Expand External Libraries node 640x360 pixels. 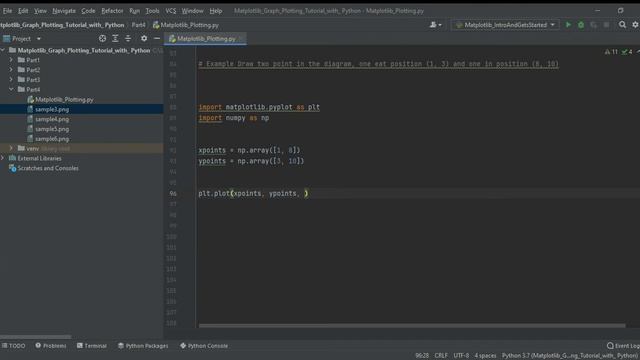coord(3,158)
